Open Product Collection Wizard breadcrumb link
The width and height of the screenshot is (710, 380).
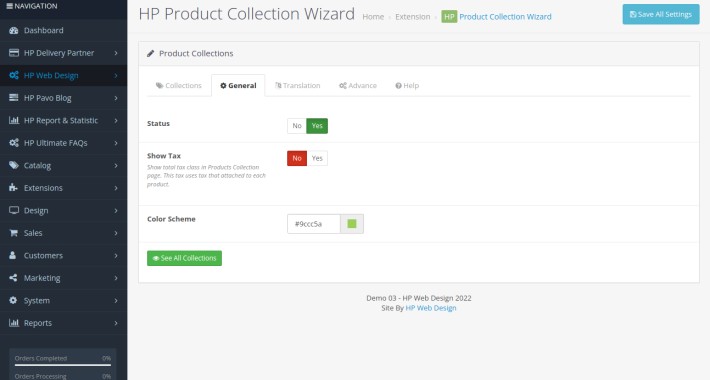click(x=505, y=17)
